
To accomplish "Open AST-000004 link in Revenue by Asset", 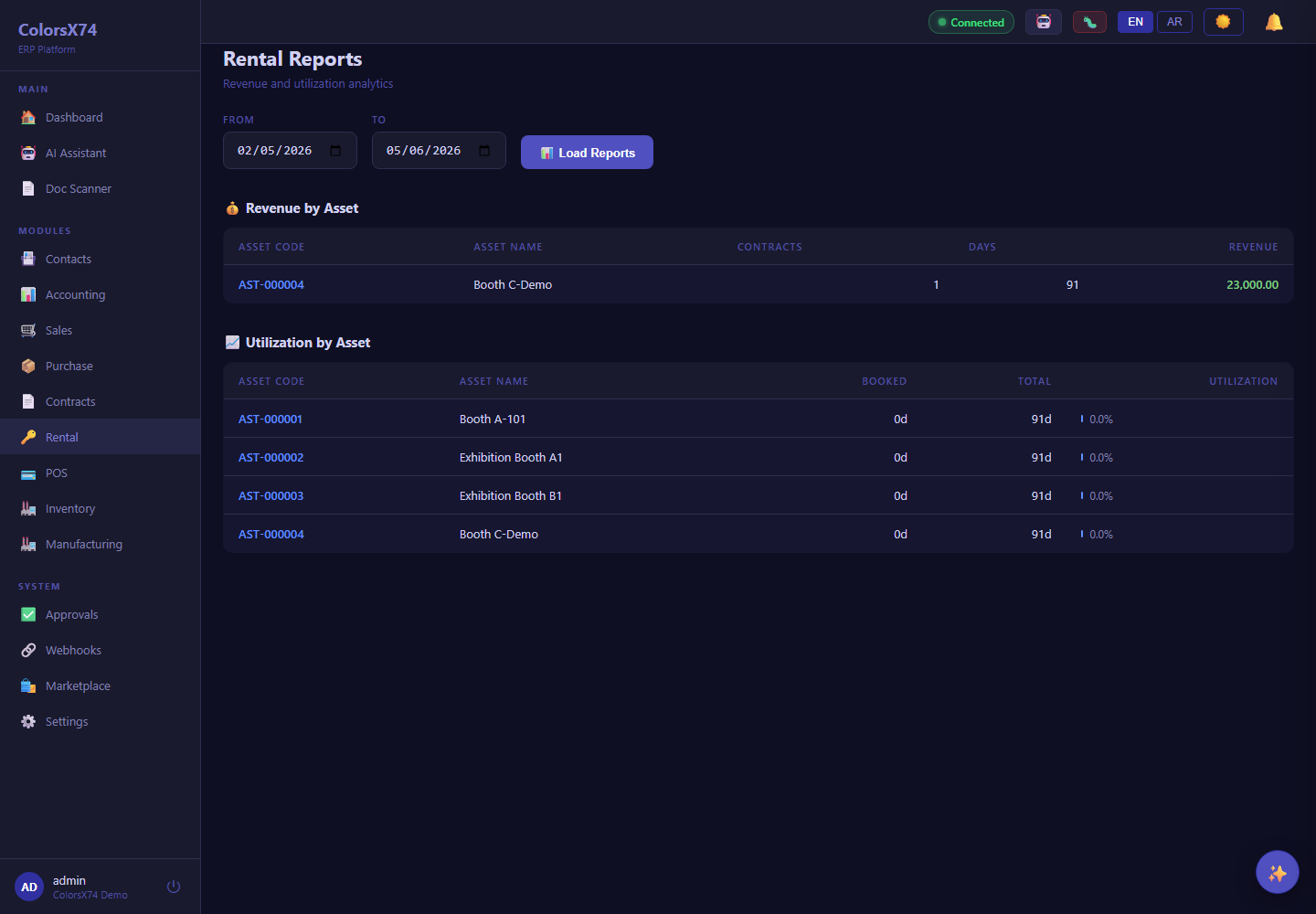I will 271,285.
